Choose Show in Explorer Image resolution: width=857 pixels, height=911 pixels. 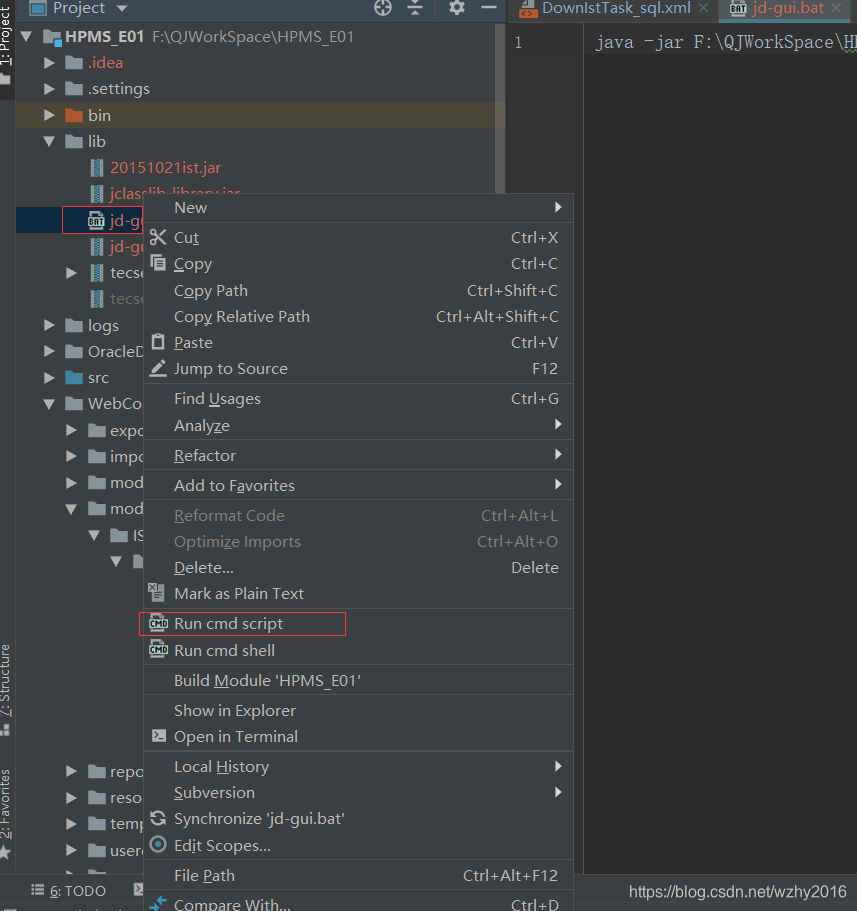358,711
